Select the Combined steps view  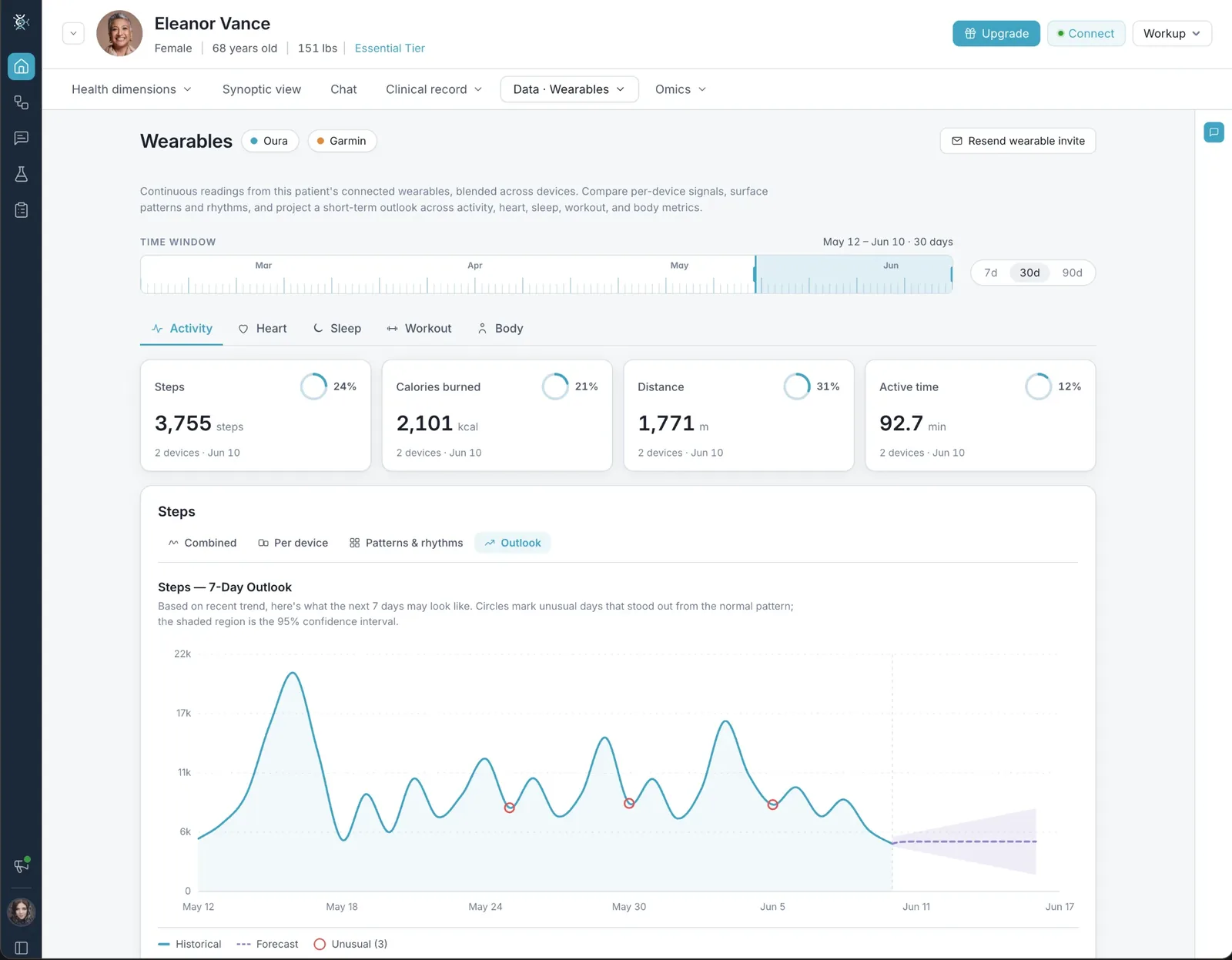203,543
